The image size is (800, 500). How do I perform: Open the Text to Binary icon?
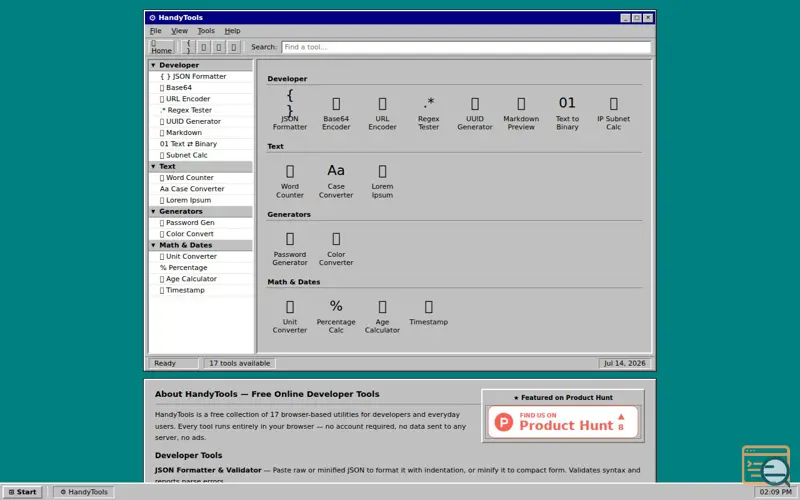tap(567, 113)
